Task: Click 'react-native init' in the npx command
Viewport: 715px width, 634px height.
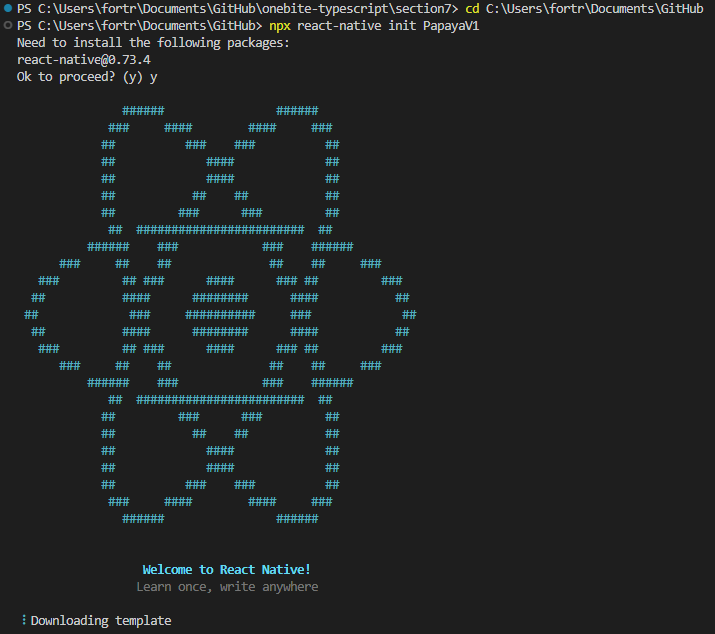Action: [357, 26]
